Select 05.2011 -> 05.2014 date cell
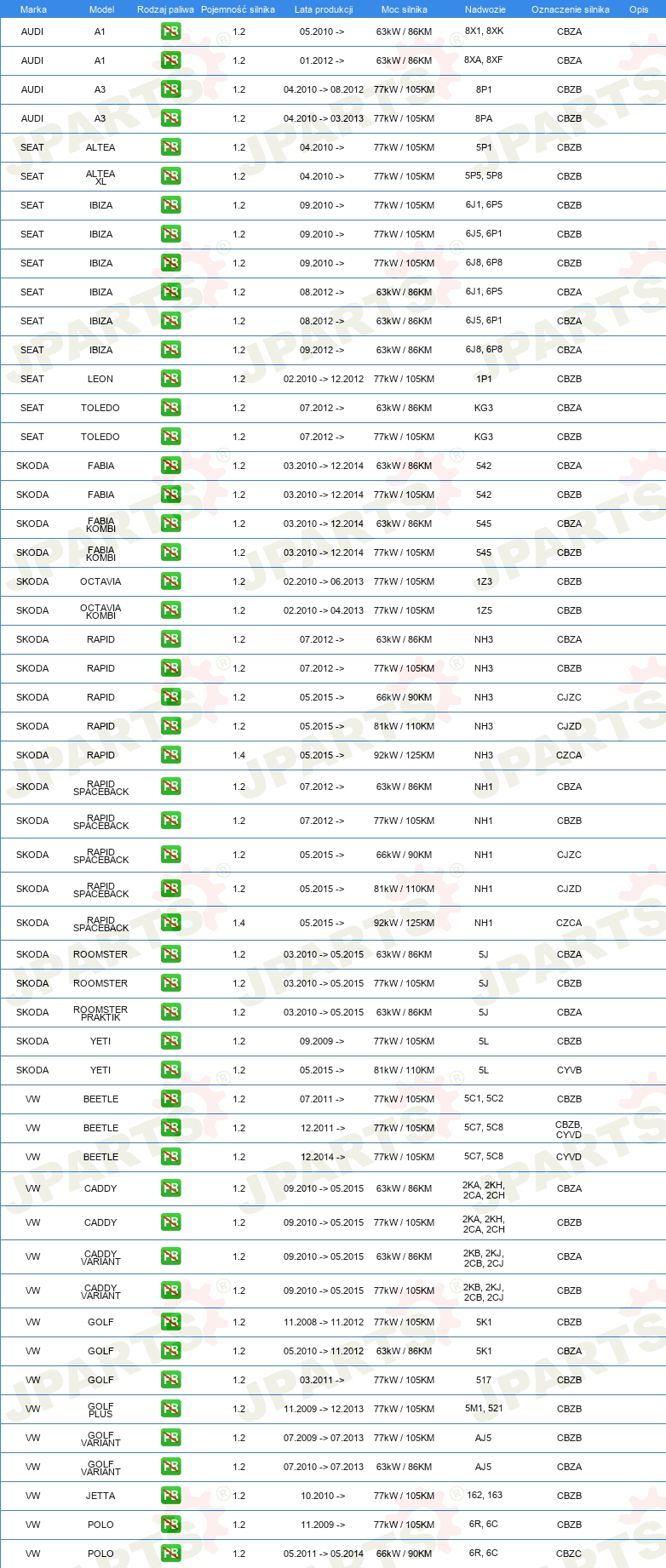666x1568 pixels. [324, 1554]
